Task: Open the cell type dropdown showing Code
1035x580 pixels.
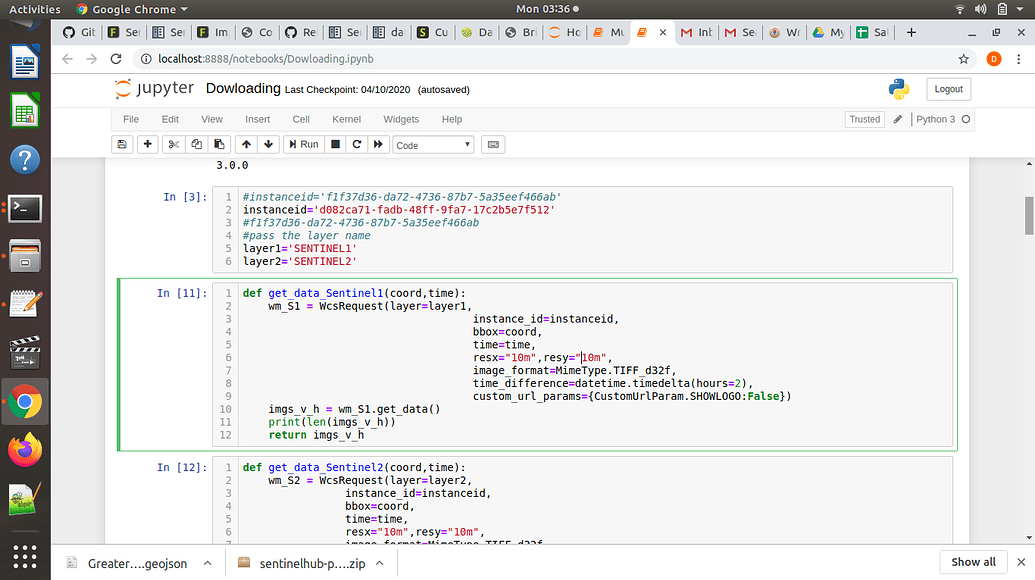Action: (433, 145)
